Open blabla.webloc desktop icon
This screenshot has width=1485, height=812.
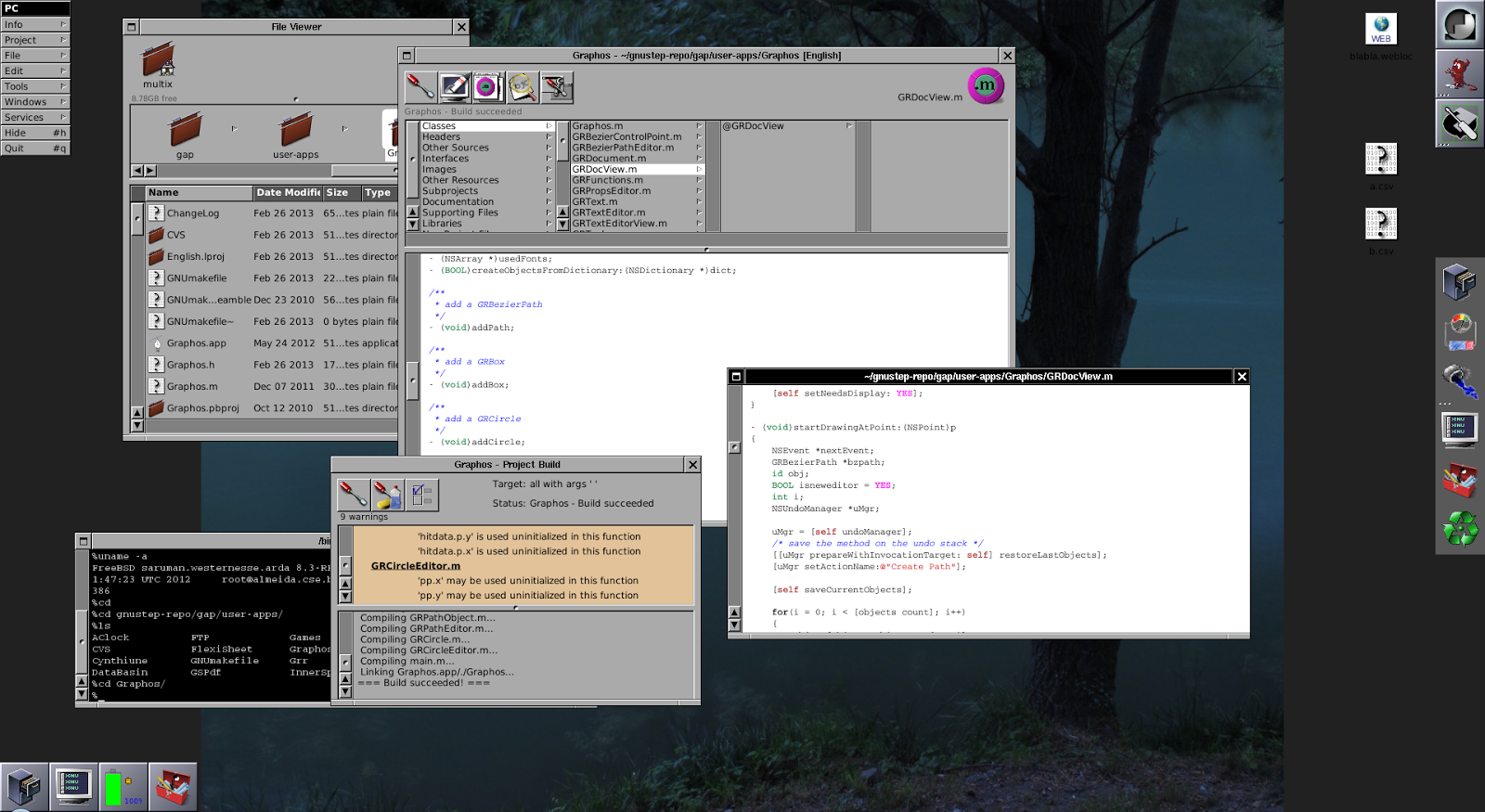tap(1381, 29)
